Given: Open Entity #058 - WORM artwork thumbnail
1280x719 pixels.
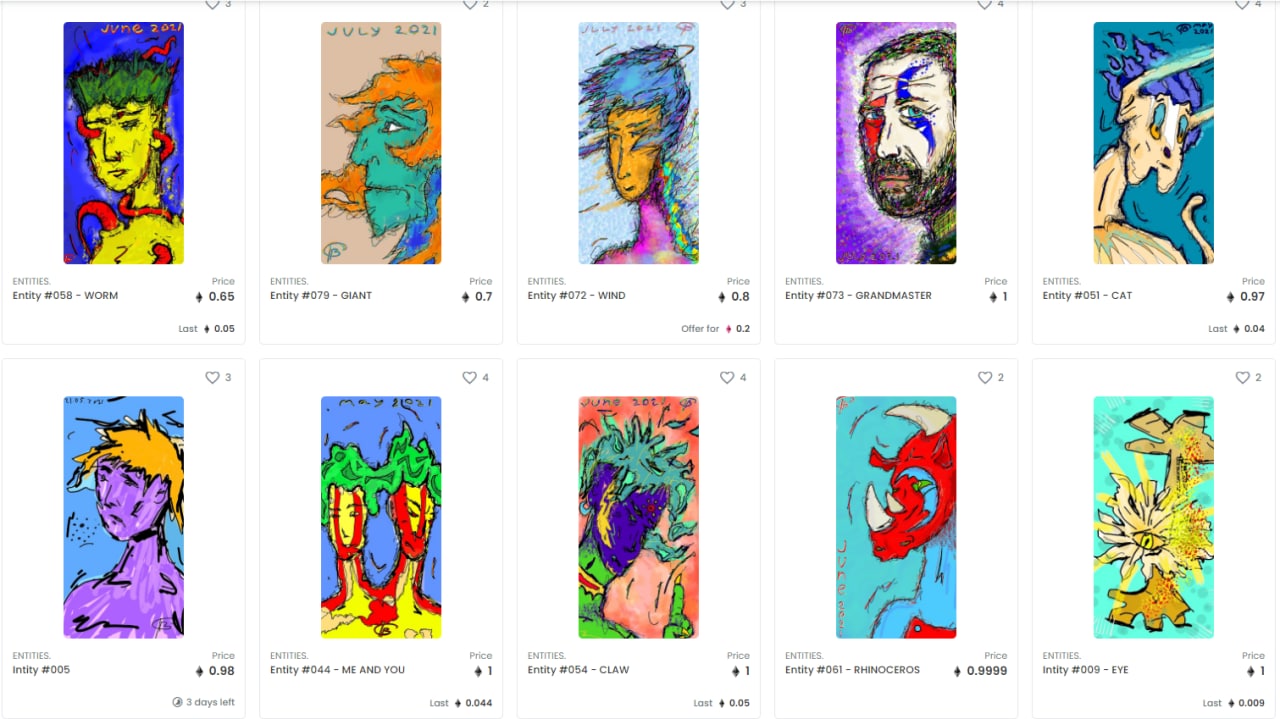Looking at the screenshot, I should point(123,143).
